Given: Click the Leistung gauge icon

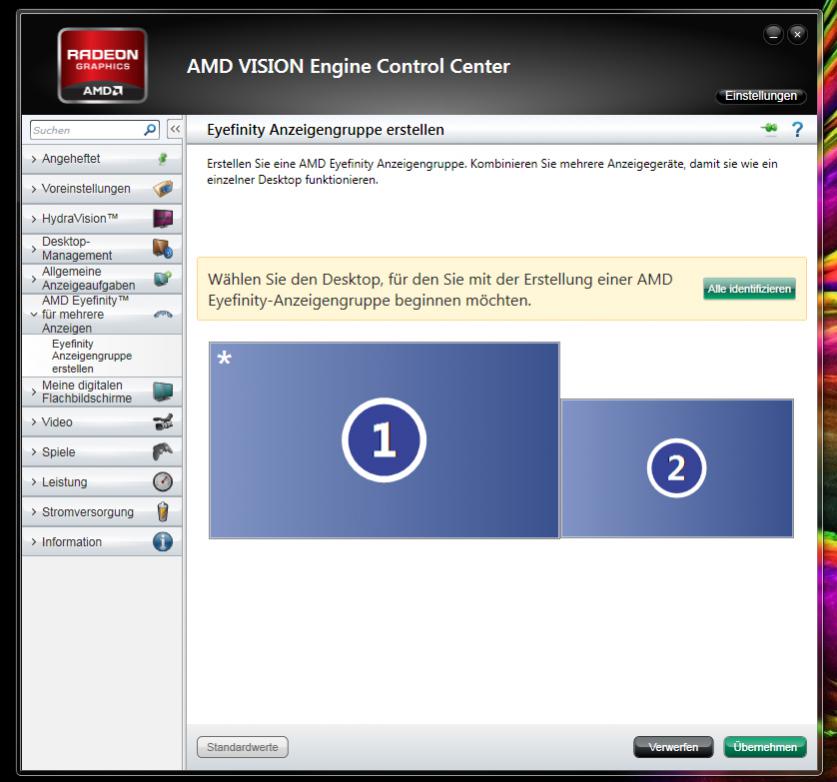Looking at the screenshot, I should click(x=163, y=481).
